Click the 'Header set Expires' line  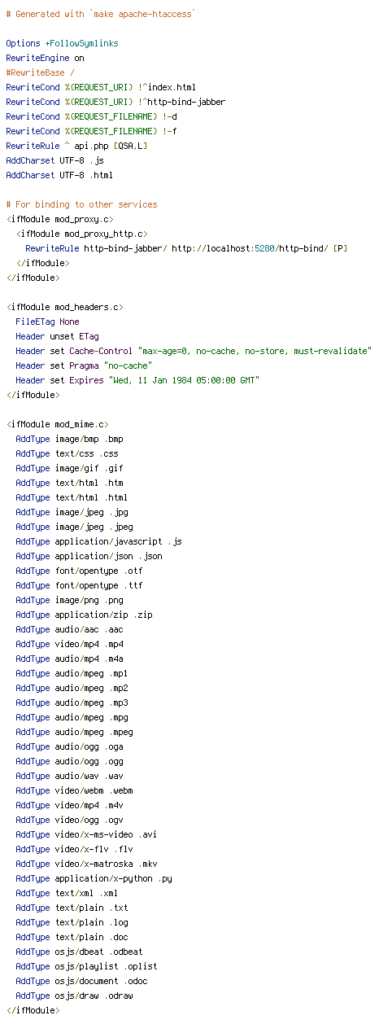[x=137, y=379]
